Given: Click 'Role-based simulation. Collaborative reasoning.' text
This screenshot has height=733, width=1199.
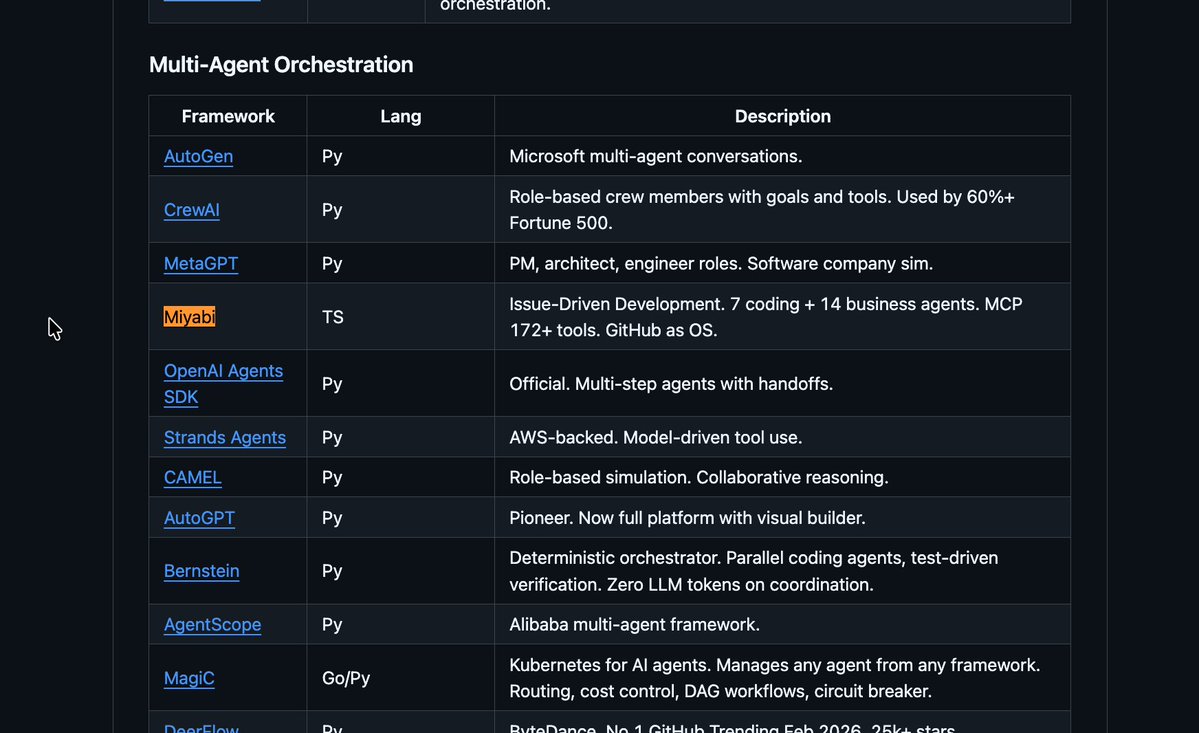Looking at the screenshot, I should [x=699, y=477].
